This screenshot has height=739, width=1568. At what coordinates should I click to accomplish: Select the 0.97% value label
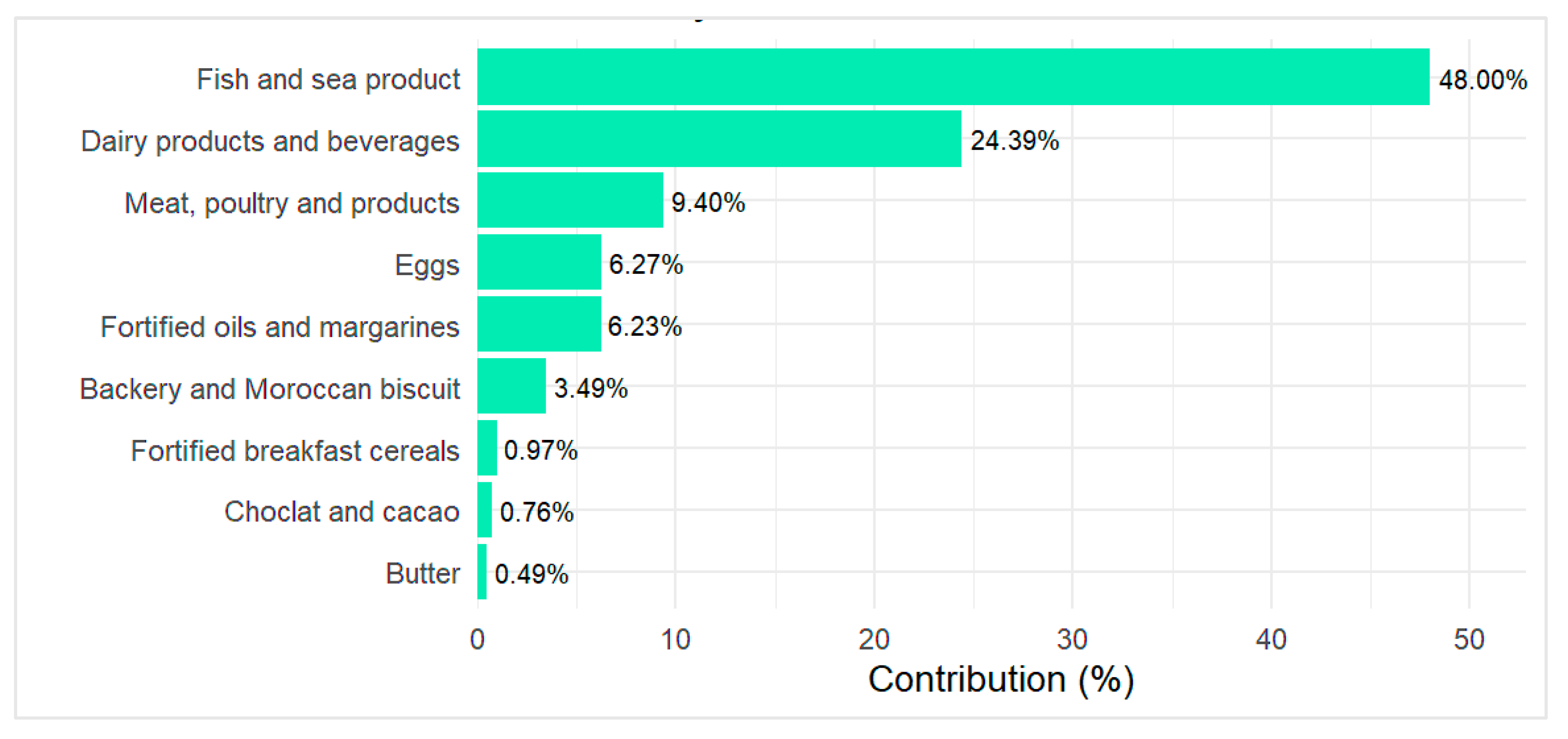(x=541, y=450)
